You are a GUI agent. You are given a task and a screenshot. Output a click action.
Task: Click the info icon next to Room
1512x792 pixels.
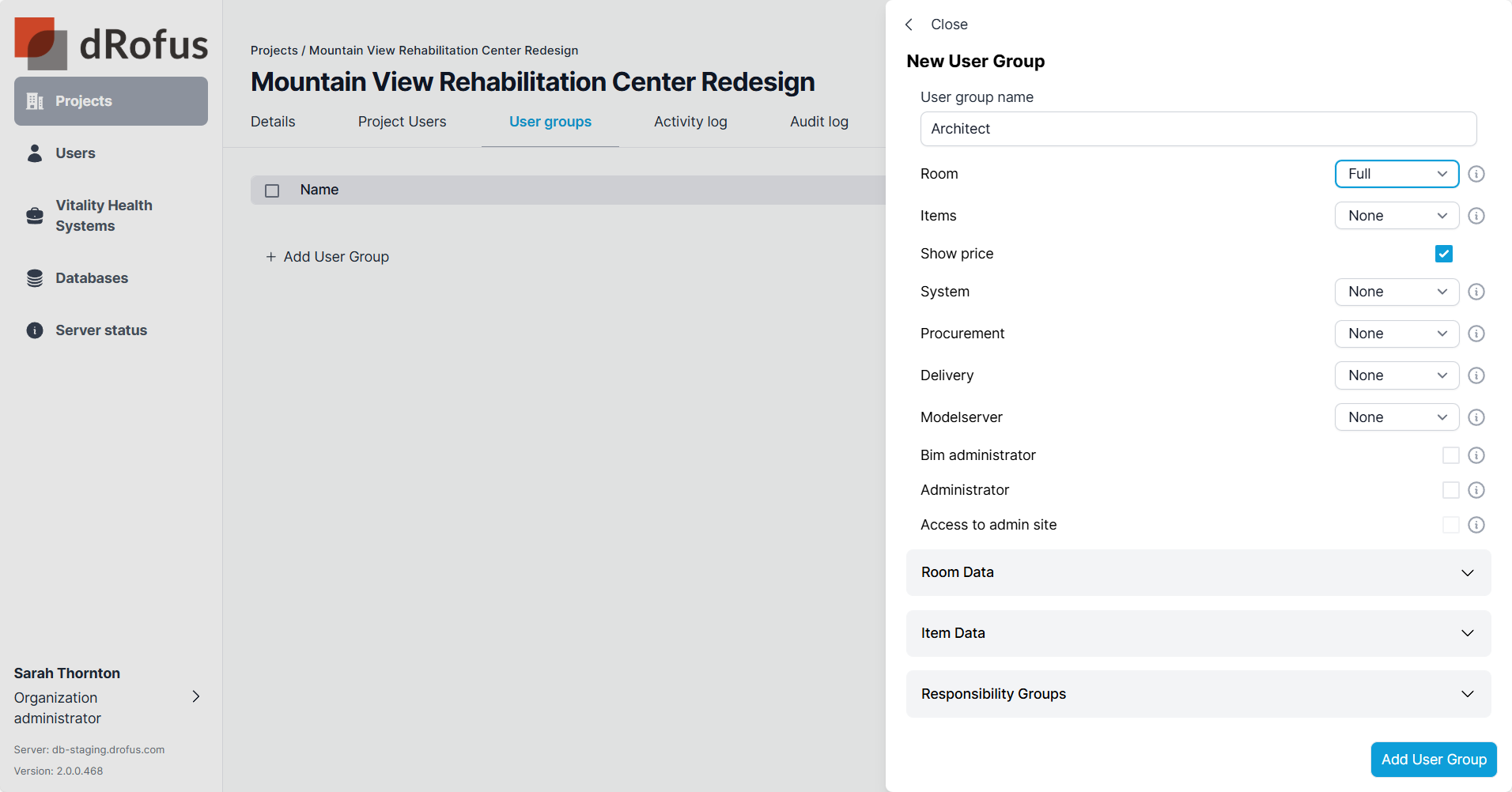(x=1476, y=174)
